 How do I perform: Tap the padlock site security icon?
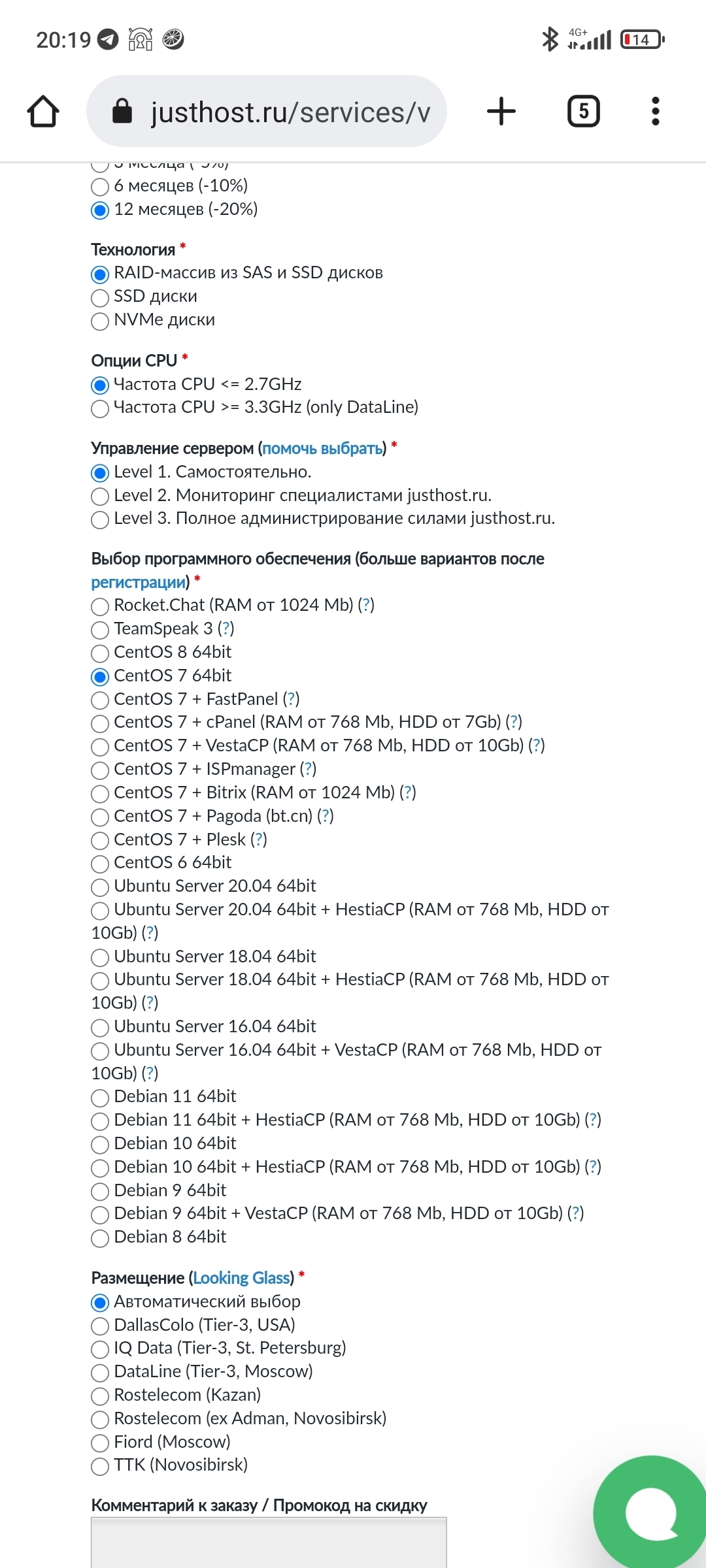click(x=122, y=112)
